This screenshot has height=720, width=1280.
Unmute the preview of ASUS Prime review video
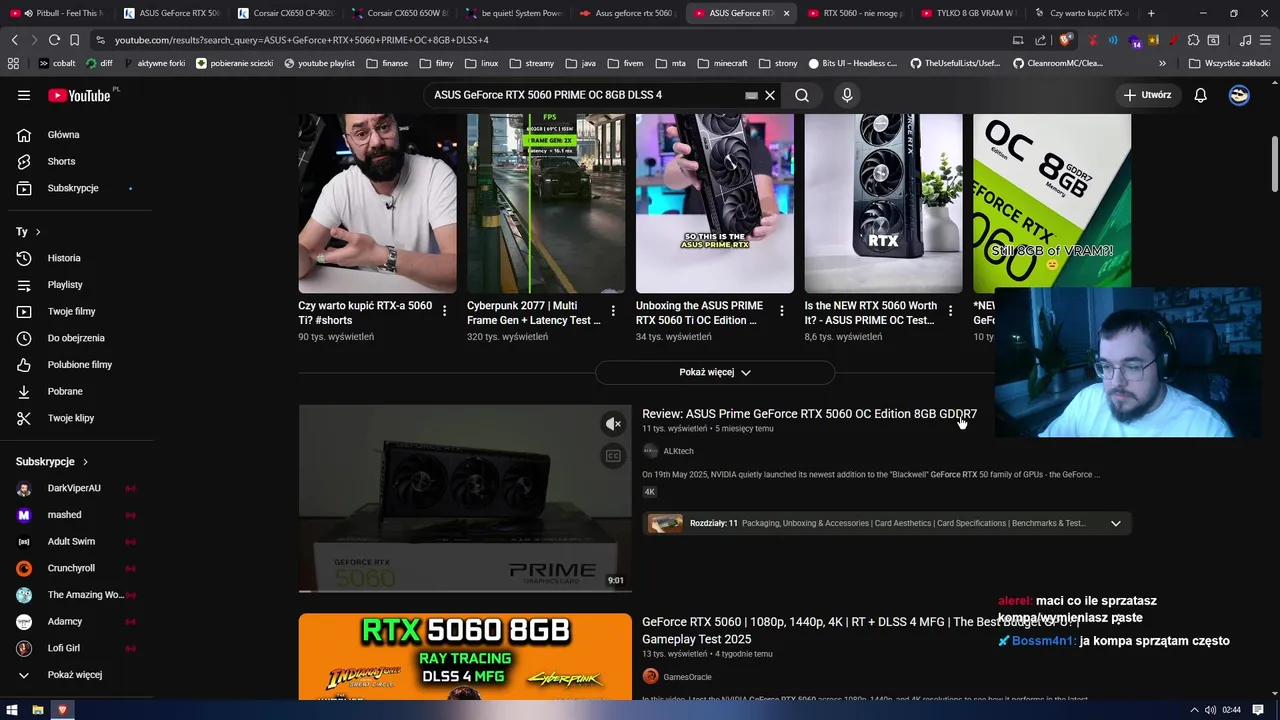coord(614,424)
